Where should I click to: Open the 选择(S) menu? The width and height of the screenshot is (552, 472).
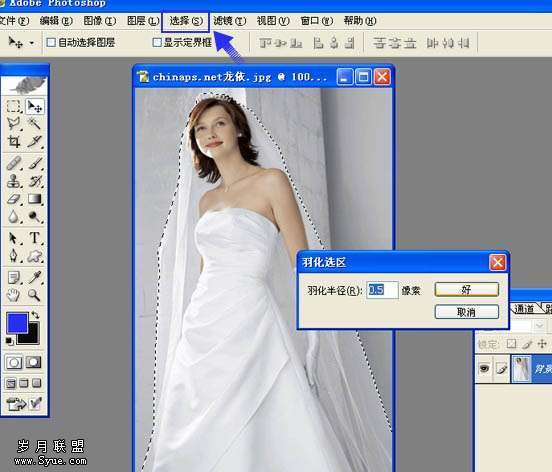click(x=186, y=21)
